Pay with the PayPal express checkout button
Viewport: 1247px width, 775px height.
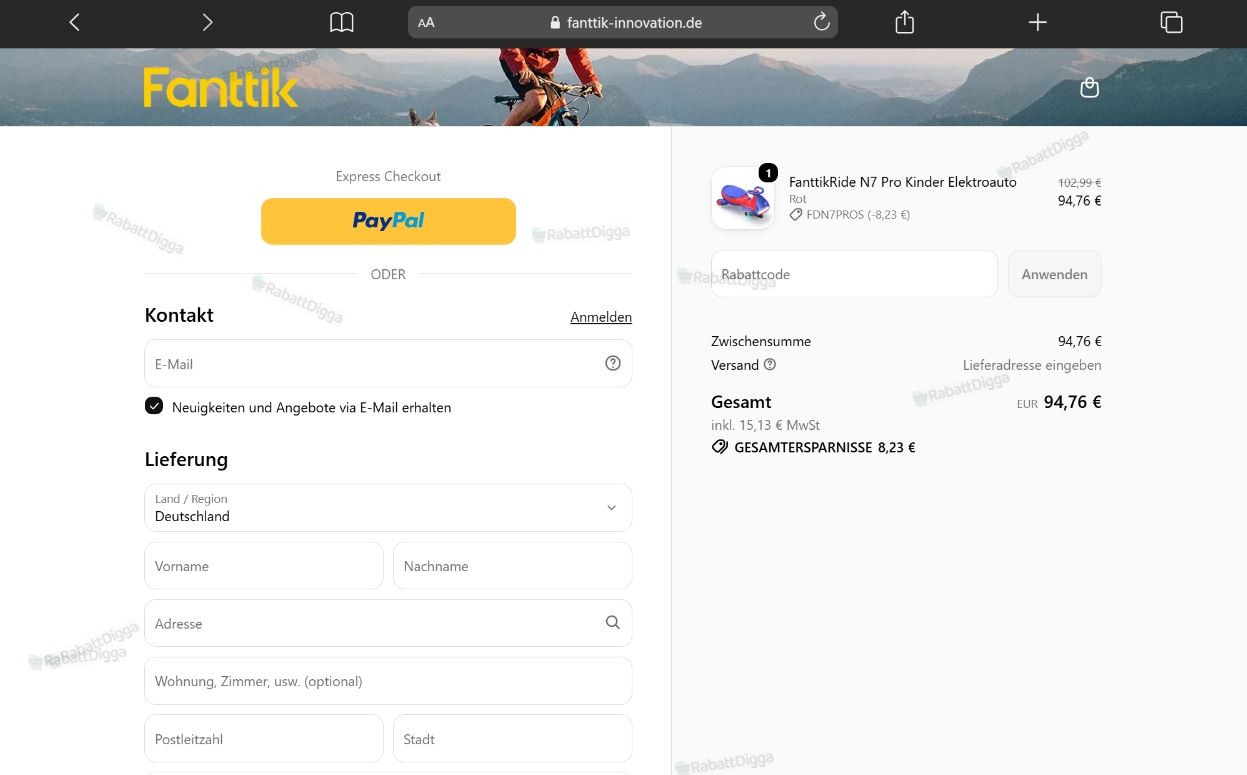pos(388,221)
